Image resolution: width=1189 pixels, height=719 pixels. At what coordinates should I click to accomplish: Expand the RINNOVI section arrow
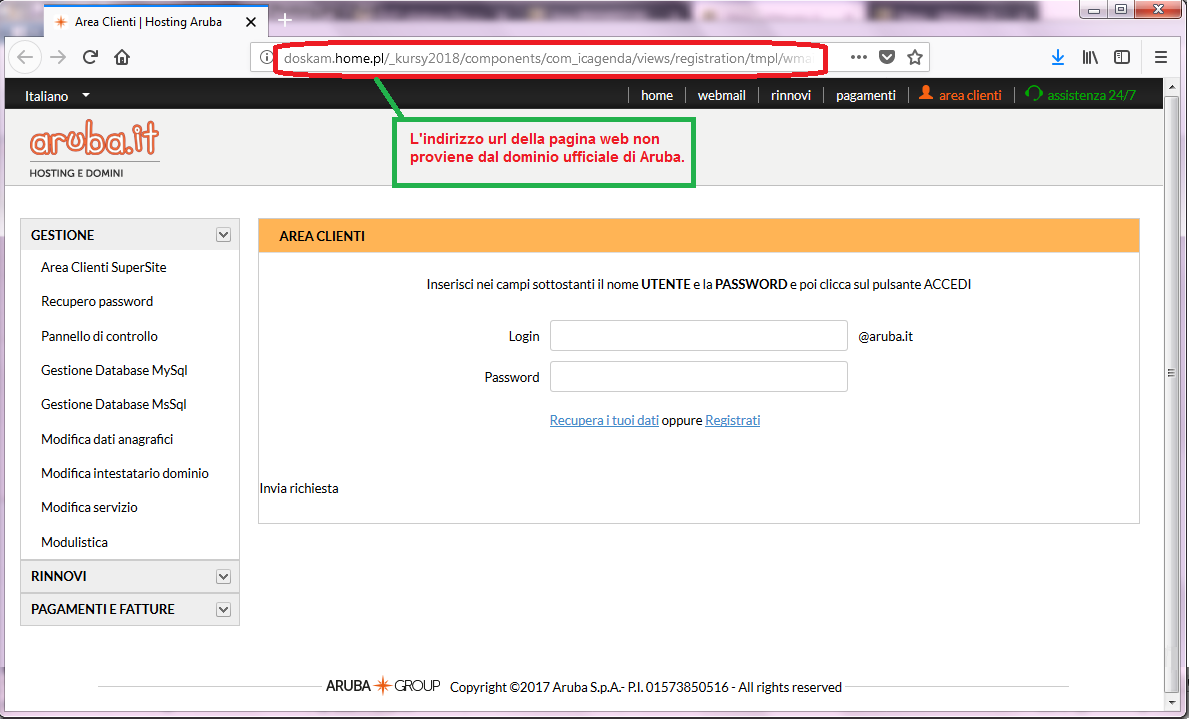(x=223, y=576)
